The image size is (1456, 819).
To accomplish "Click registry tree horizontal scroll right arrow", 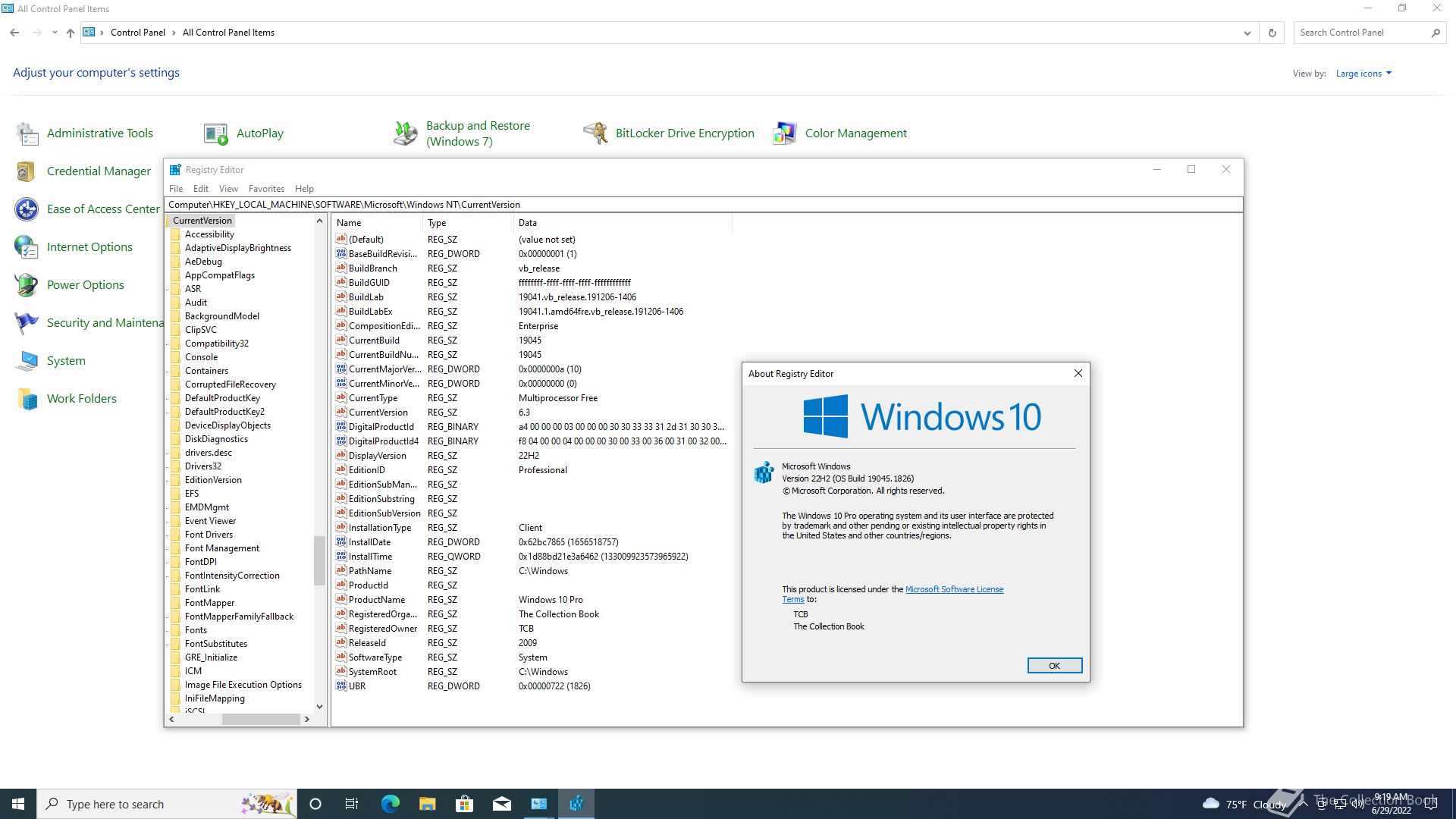I will tap(306, 719).
